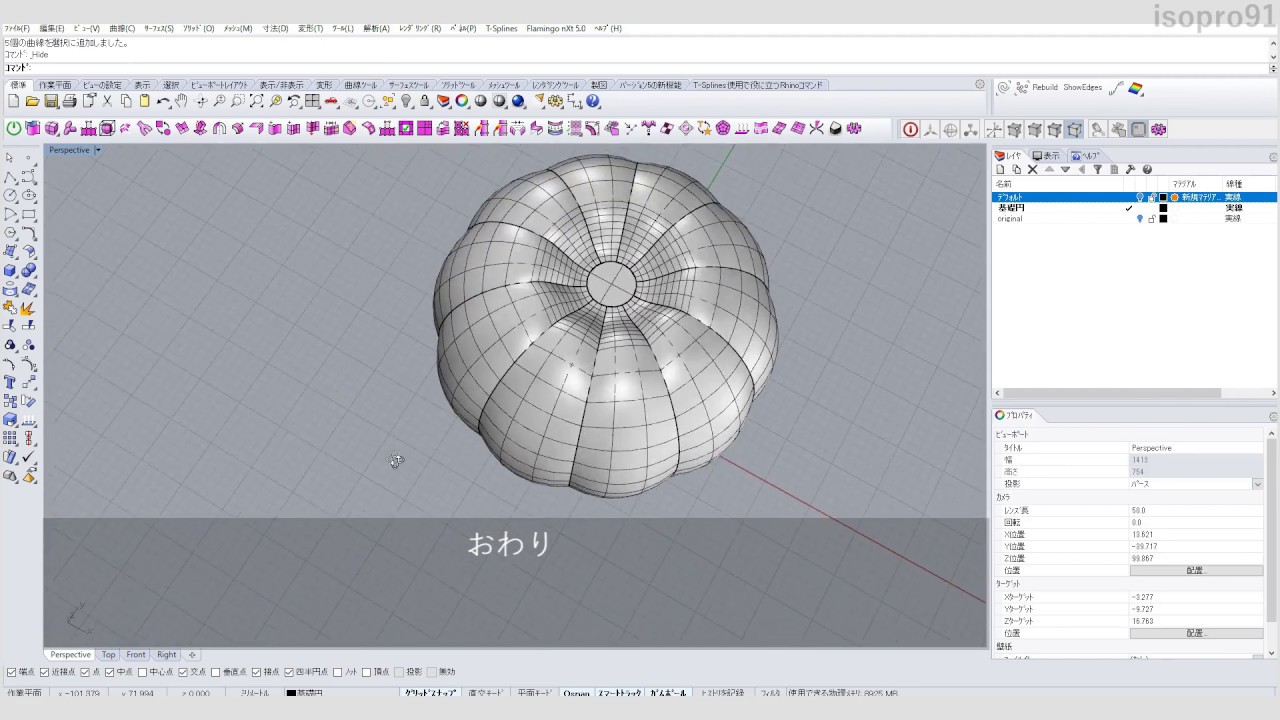Toggle the 四半円点 (Quad) osnap checkbox
Screen dimensions: 1280x720
pos(289,672)
